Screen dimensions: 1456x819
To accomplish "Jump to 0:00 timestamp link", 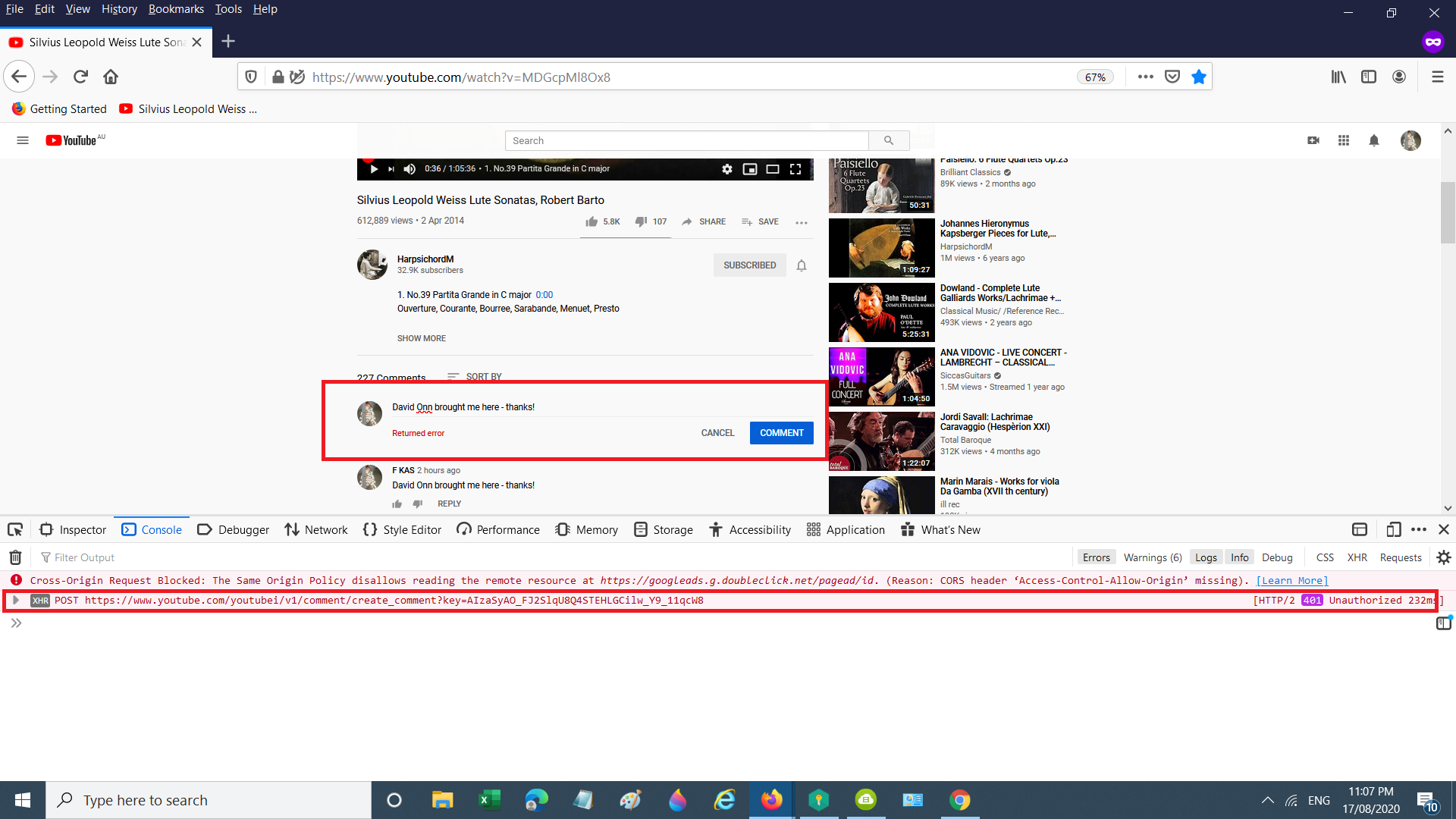I will pyautogui.click(x=544, y=295).
